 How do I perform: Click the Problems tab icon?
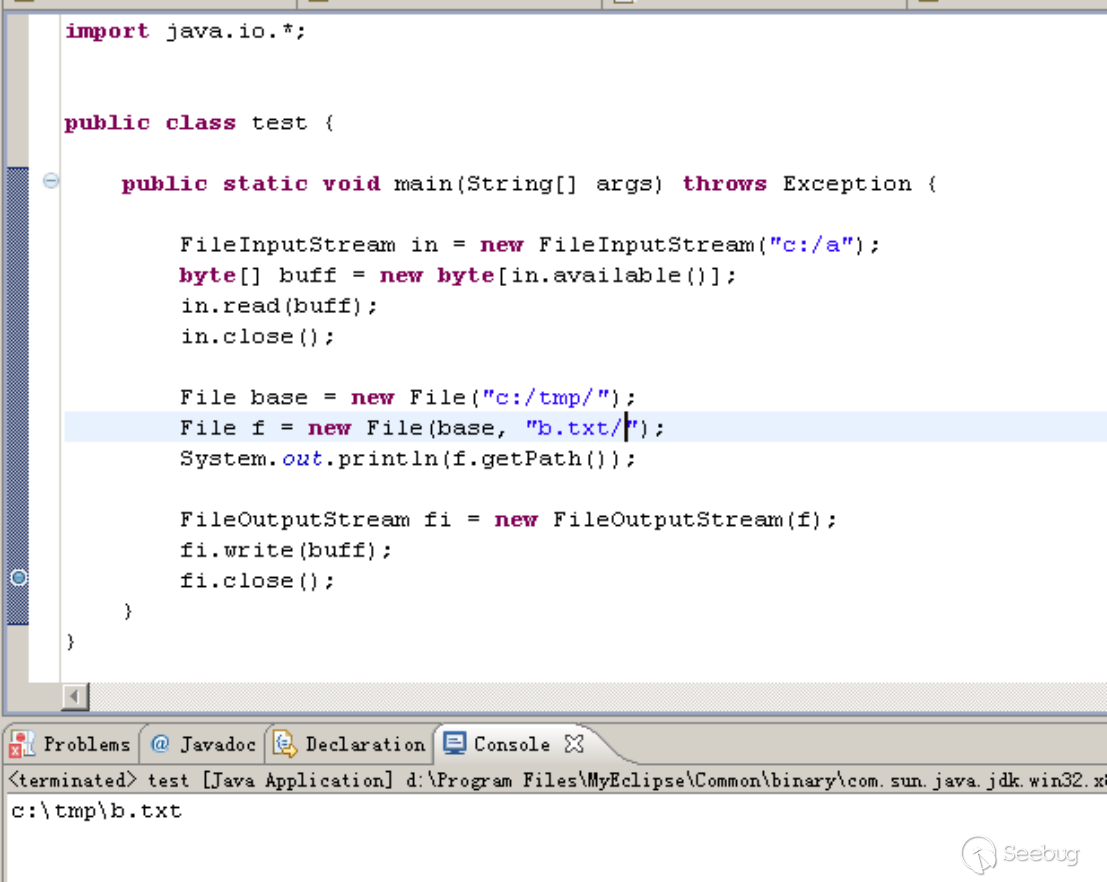coord(21,744)
